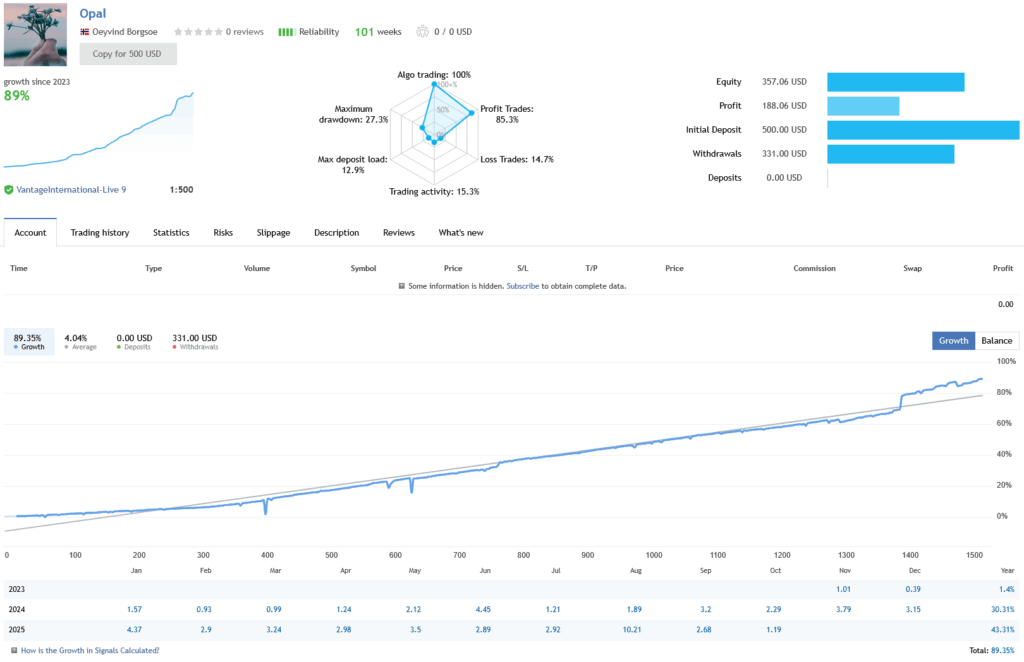The height and width of the screenshot is (662, 1024).
Task: Click the green Reliability bars icon
Action: click(285, 32)
